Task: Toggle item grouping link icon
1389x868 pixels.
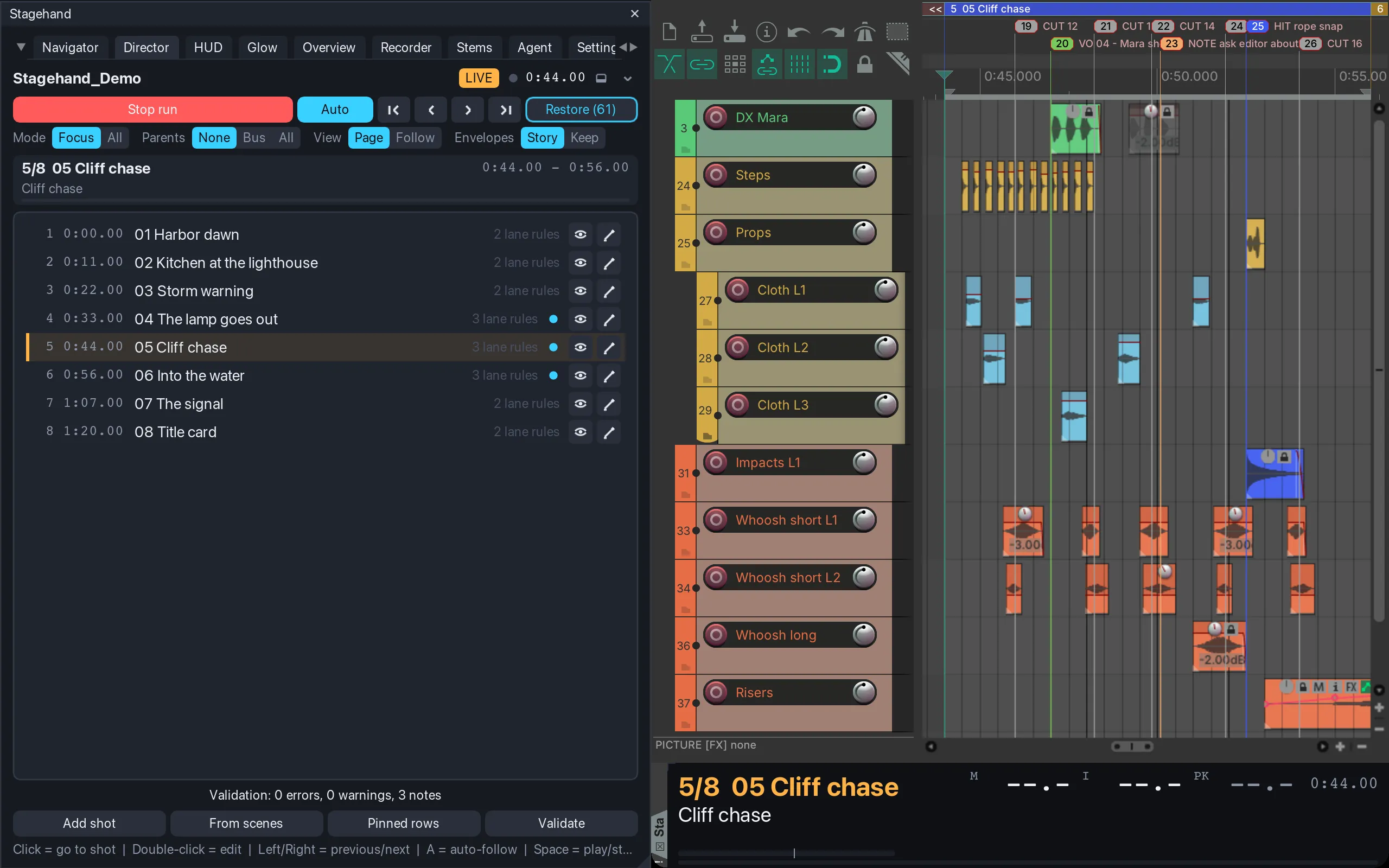Action: tap(702, 65)
